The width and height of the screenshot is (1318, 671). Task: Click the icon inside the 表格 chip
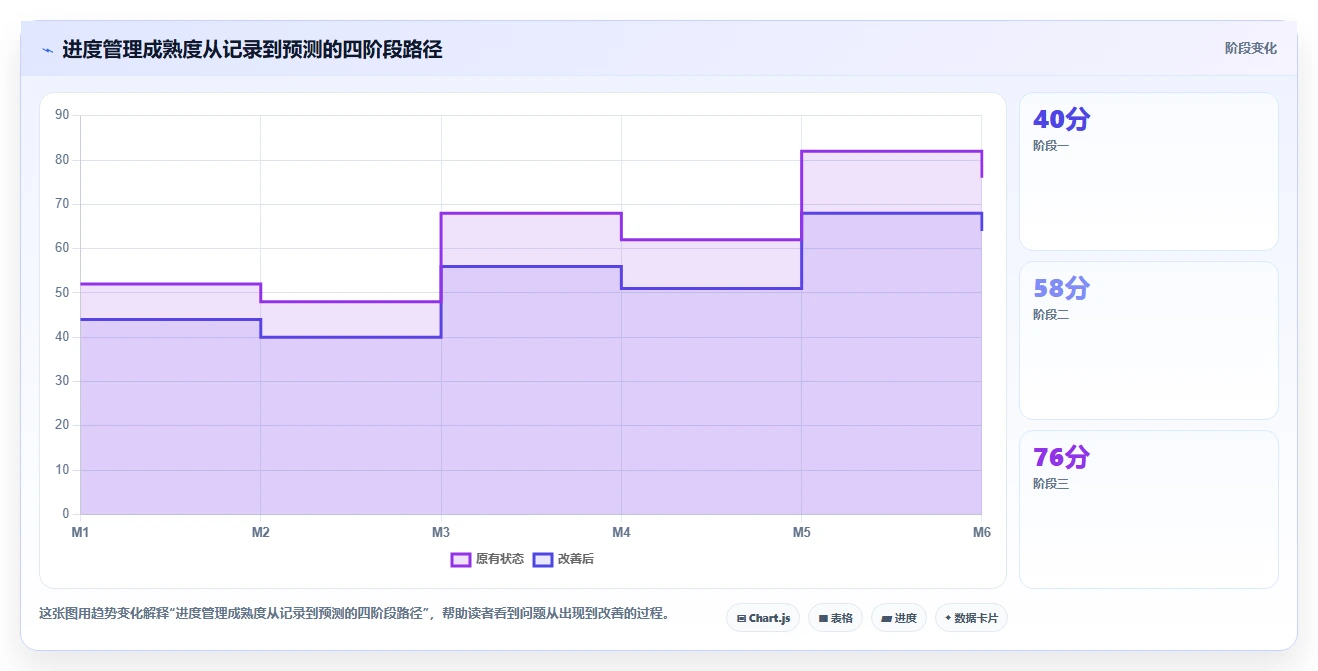(x=823, y=619)
